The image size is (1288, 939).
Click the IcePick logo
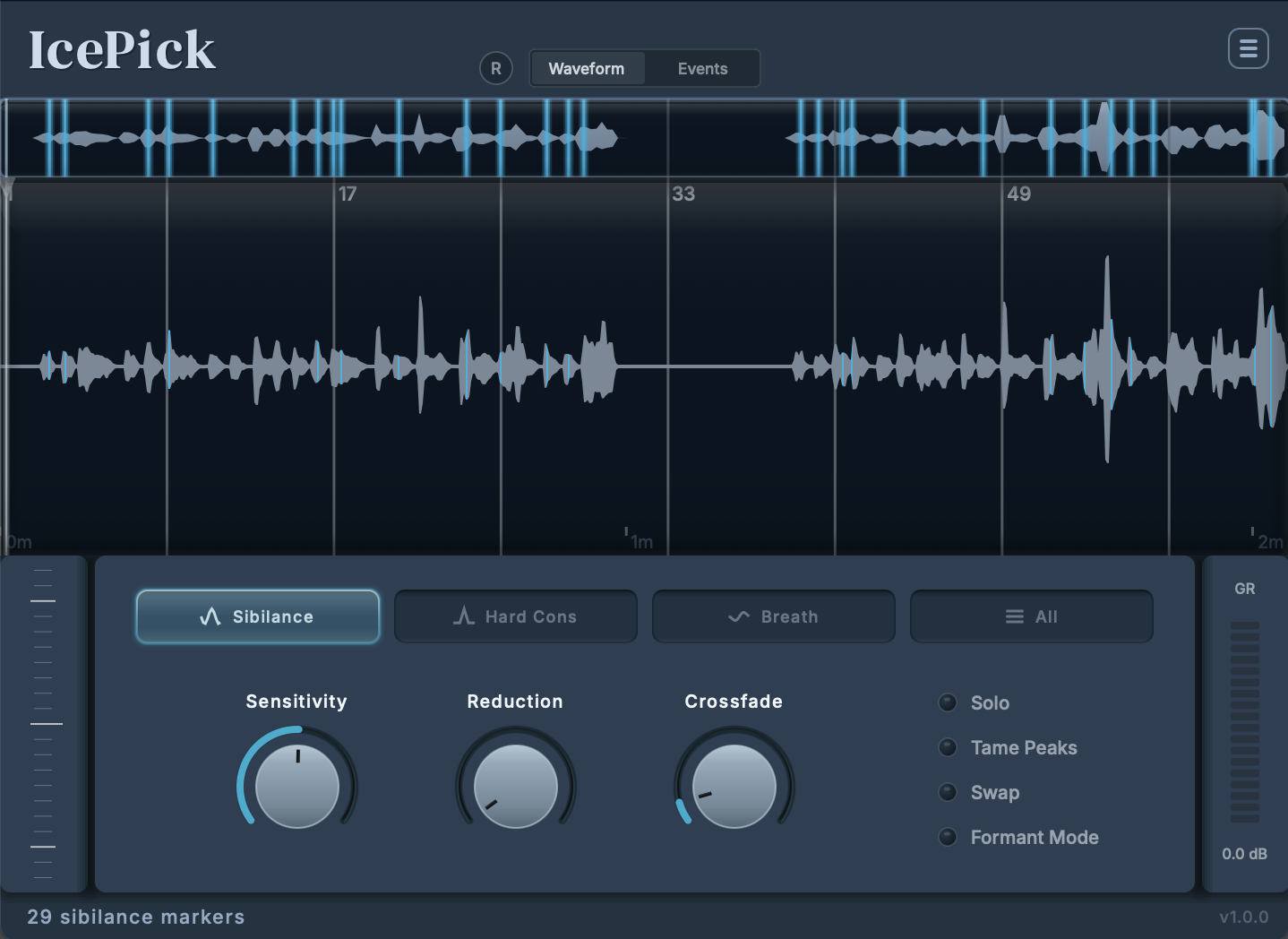pos(122,50)
